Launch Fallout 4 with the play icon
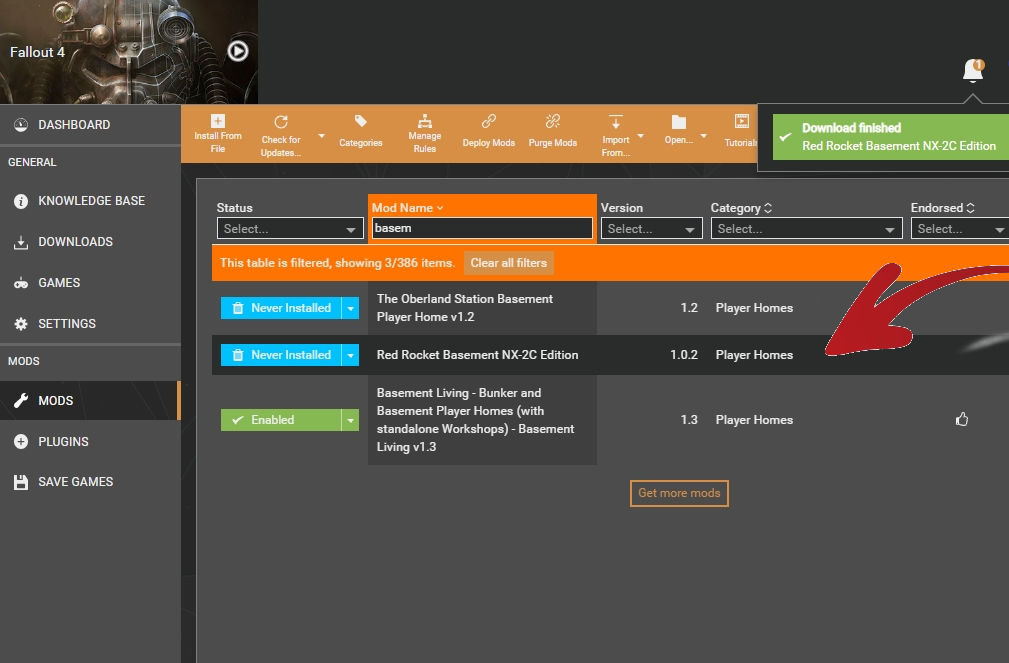 point(237,51)
